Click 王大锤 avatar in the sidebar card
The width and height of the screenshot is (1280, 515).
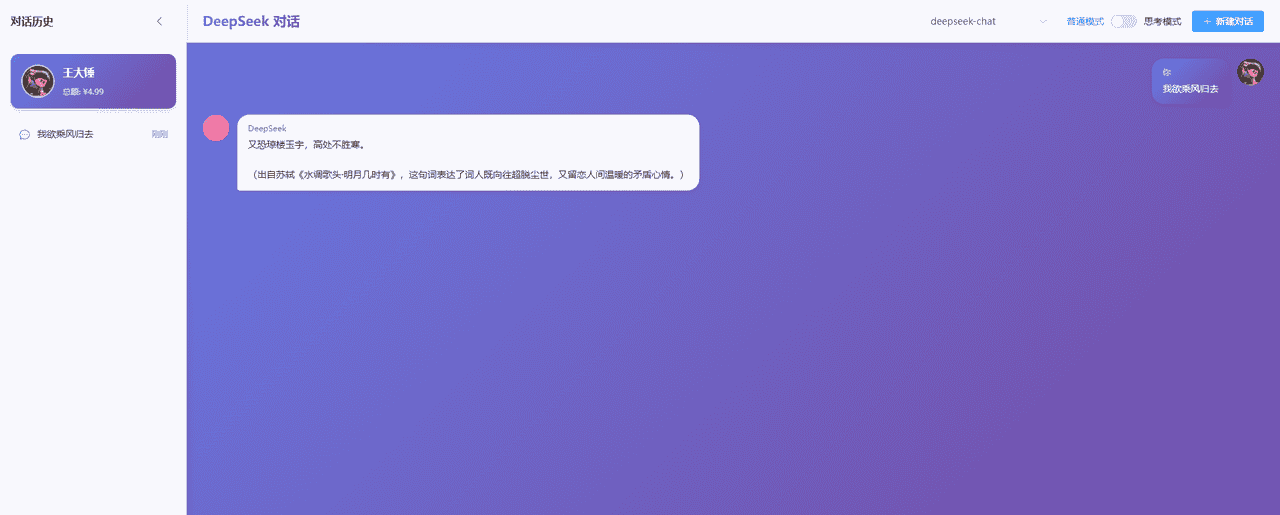[x=37, y=81]
